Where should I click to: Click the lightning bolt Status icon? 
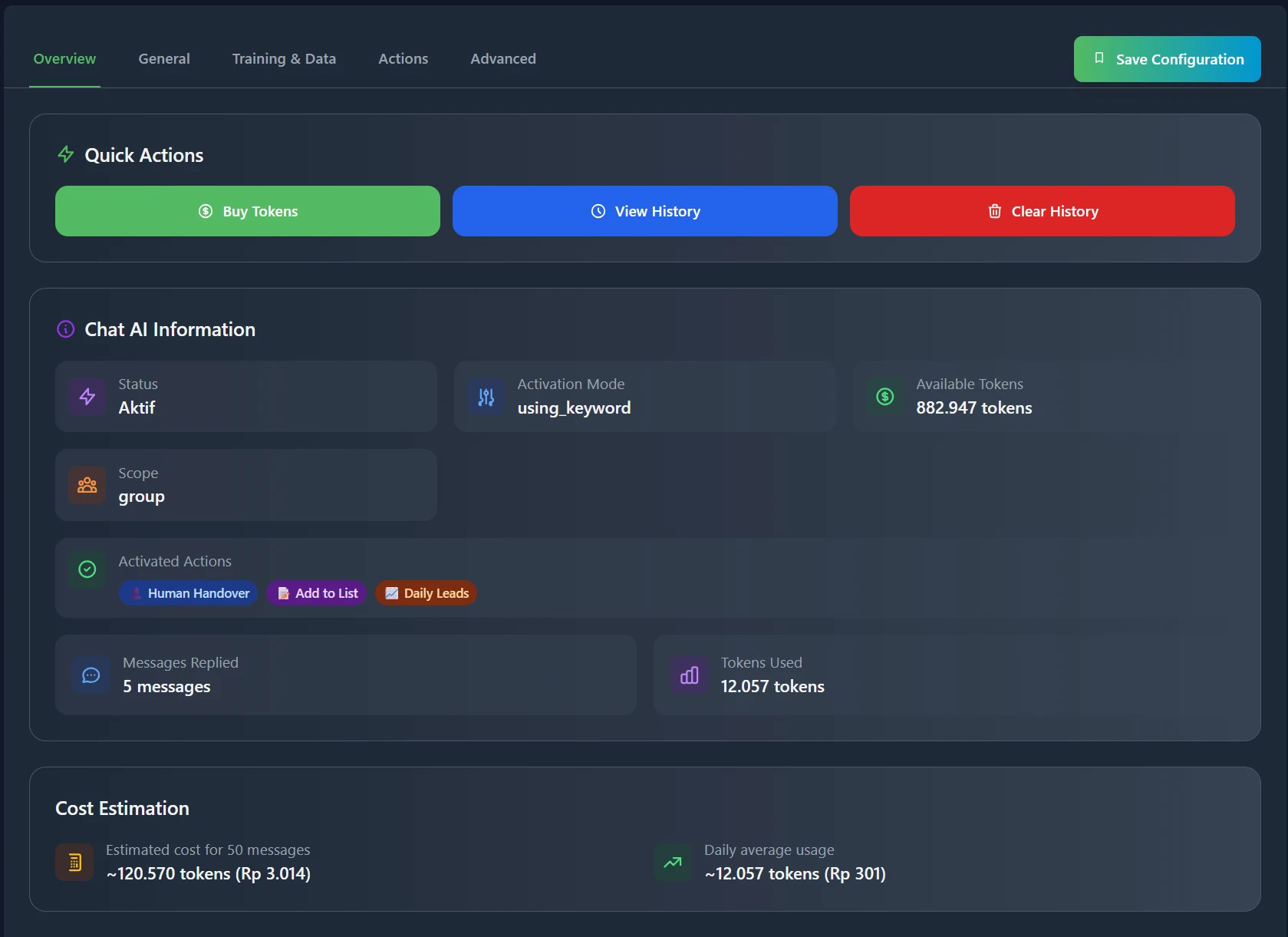[x=87, y=397]
